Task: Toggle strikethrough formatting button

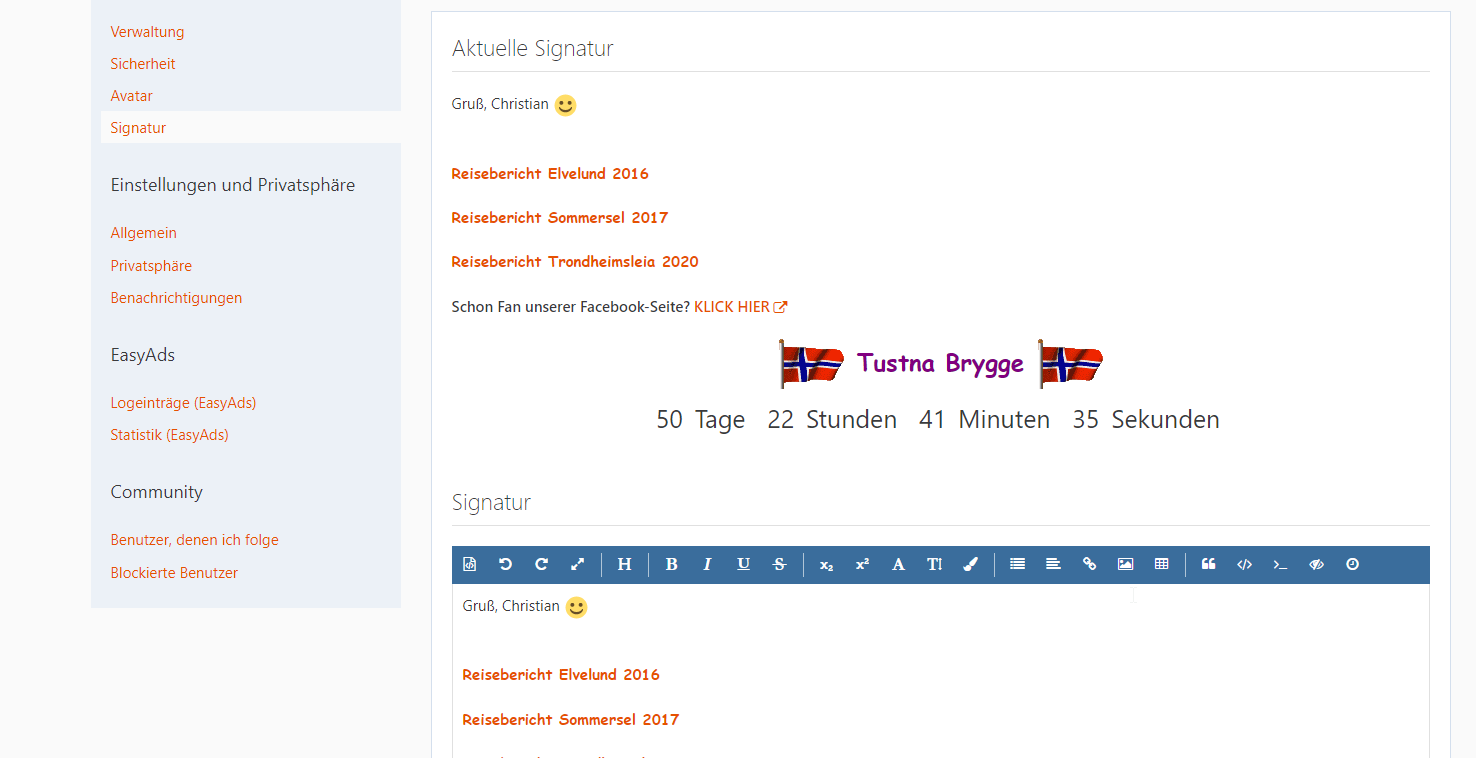Action: coord(779,565)
